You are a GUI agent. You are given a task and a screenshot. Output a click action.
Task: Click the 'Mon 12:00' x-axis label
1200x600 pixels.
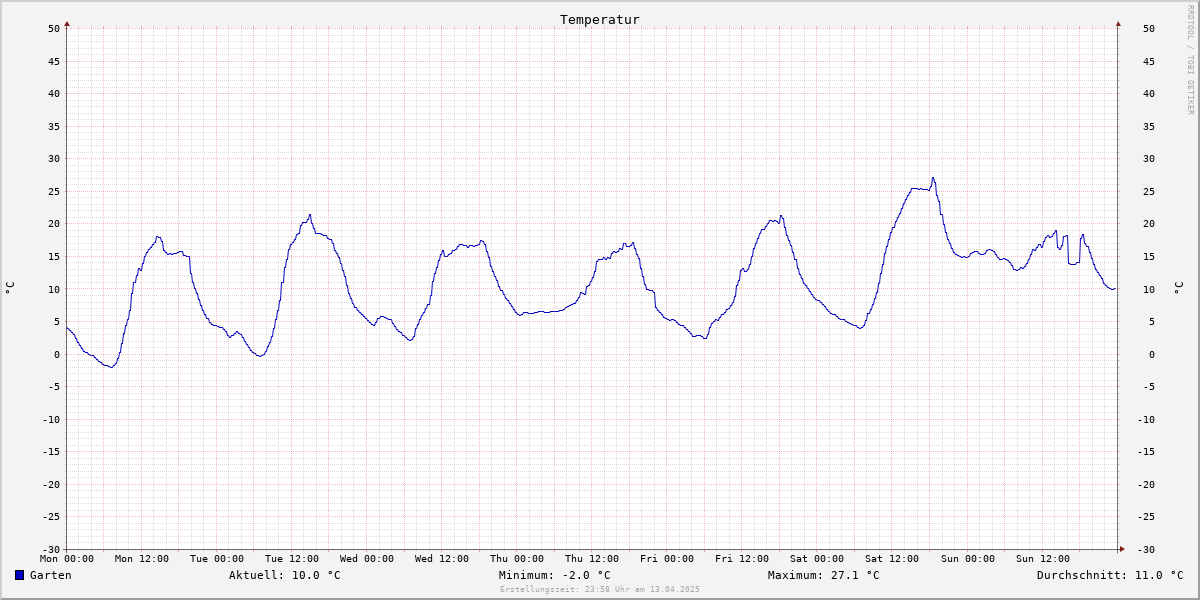point(142,559)
